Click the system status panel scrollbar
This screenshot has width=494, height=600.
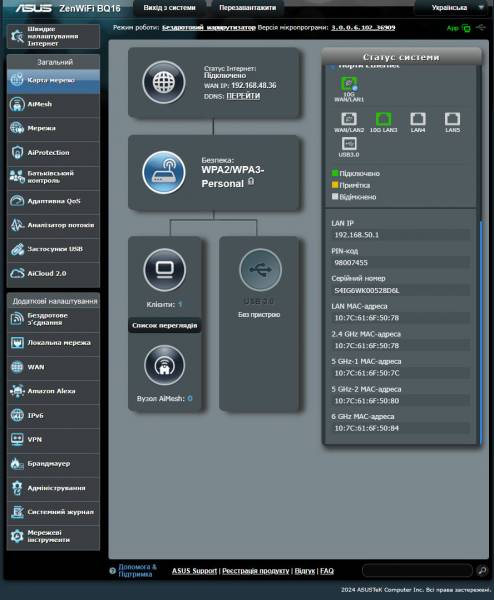481,333
